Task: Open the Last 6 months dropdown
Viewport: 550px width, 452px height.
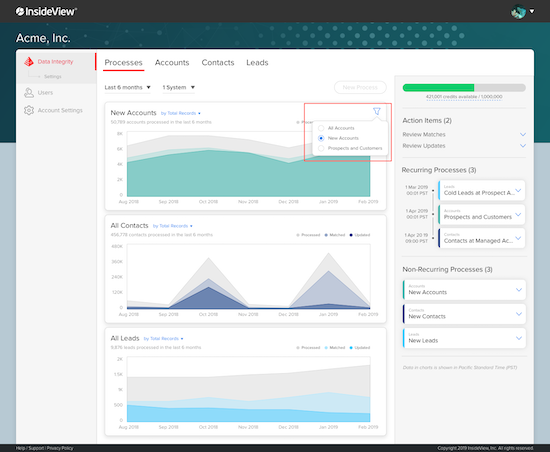Action: coord(127,87)
